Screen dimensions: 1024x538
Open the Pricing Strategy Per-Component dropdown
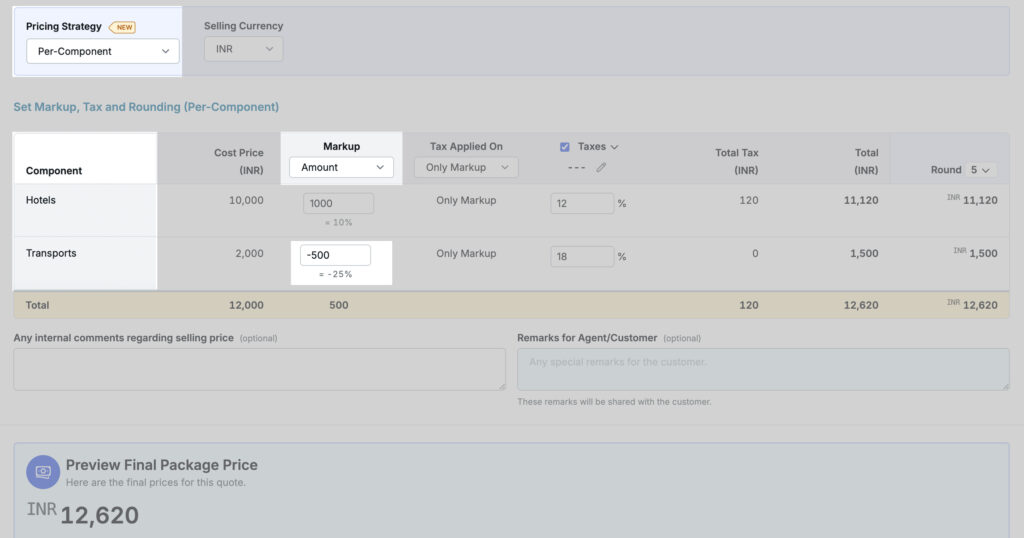[102, 51]
